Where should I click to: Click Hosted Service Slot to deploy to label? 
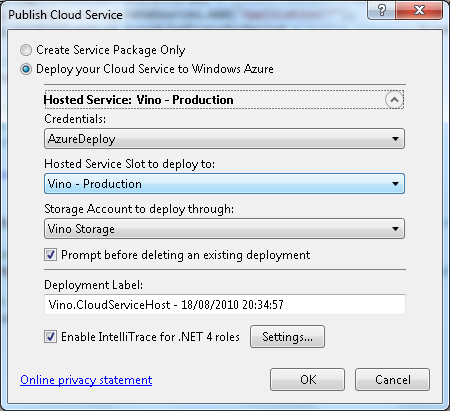tap(130, 164)
